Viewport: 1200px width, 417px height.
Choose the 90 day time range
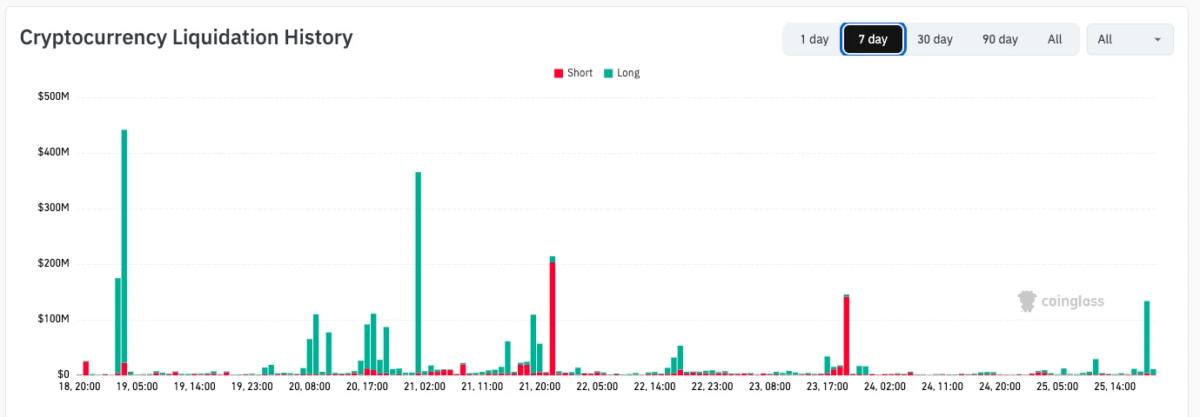coord(999,39)
